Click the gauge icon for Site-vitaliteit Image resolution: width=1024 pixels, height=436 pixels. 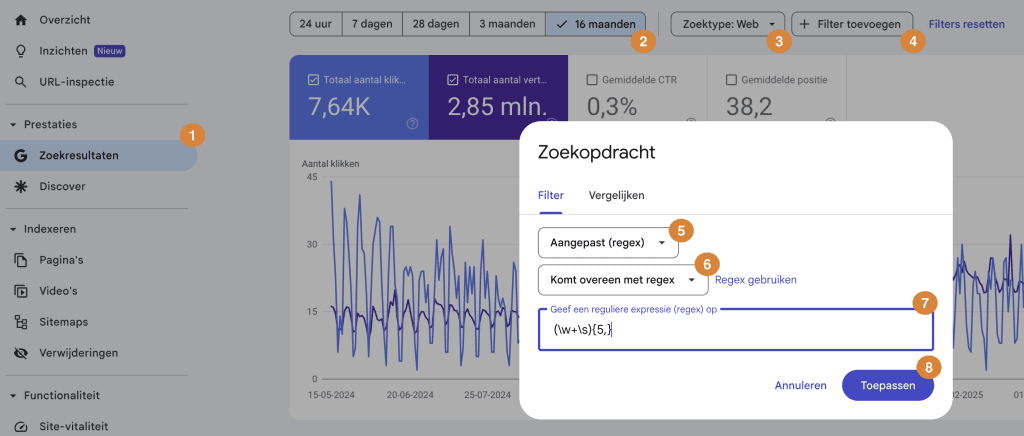click(x=21, y=427)
